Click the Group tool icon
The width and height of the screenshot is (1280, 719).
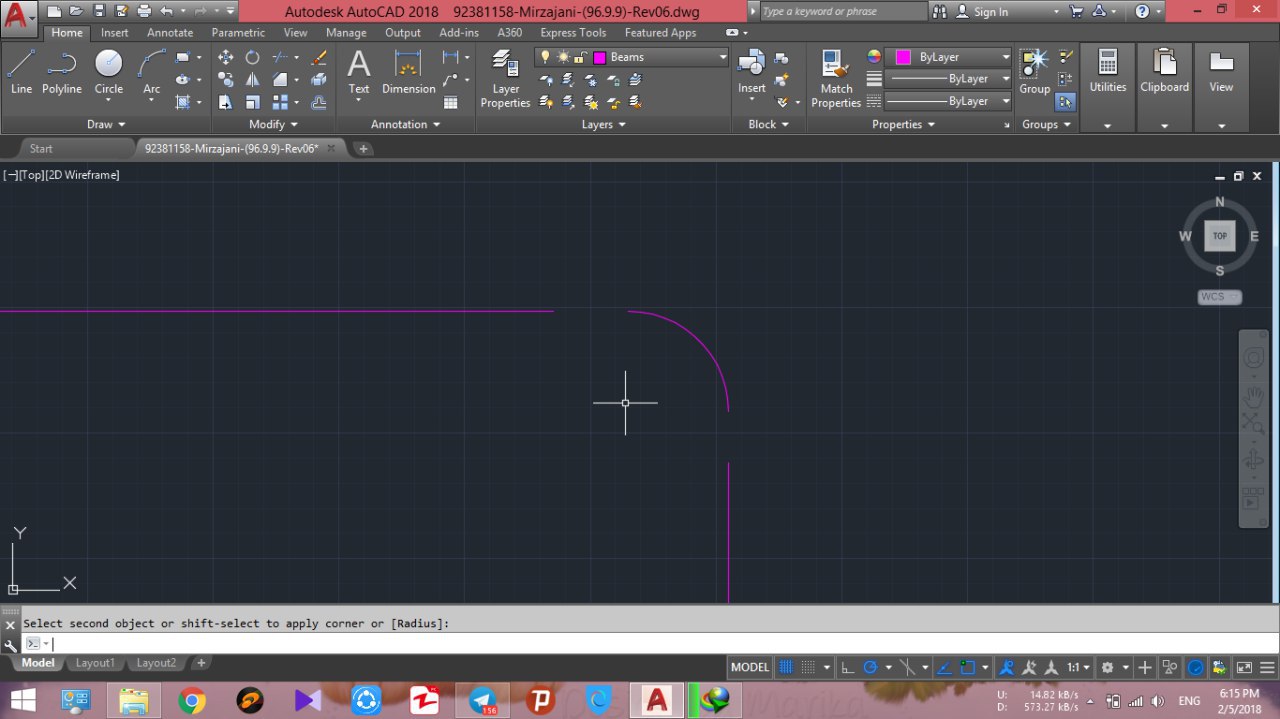pos(1035,72)
